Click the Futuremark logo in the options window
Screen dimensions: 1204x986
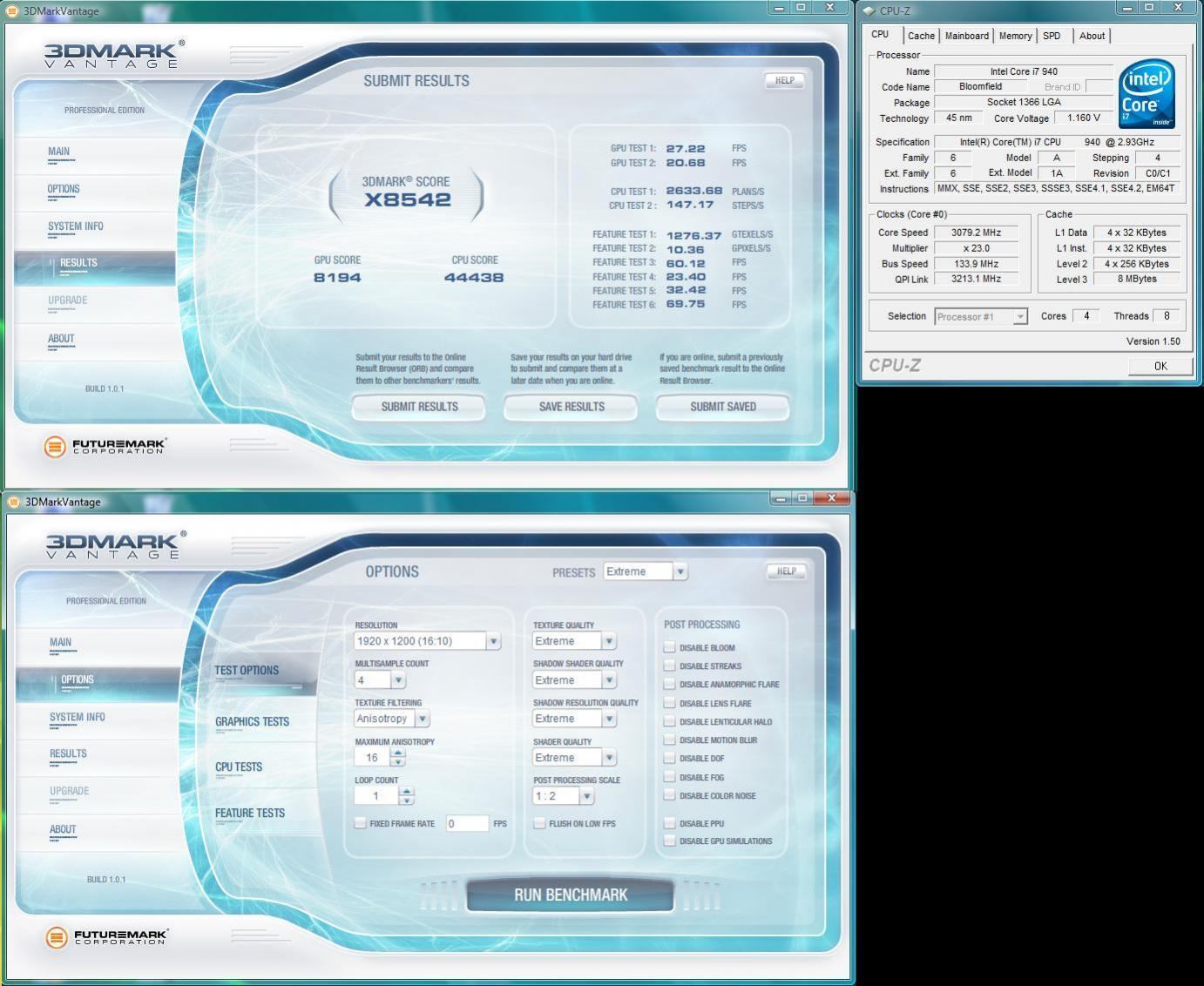pyautogui.click(x=106, y=937)
